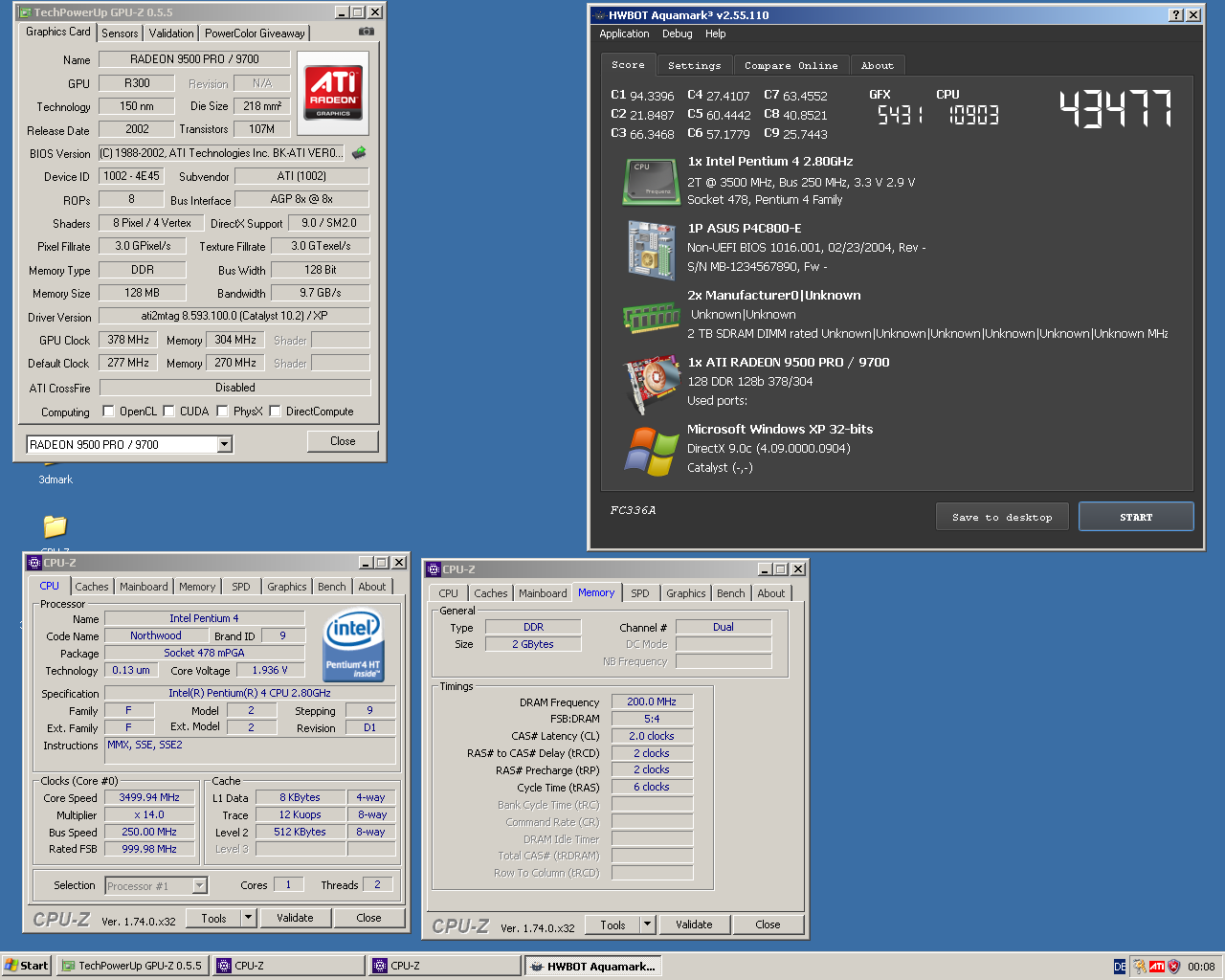The width and height of the screenshot is (1225, 980).
Task: Click the Aquamark total score 43477
Action: (1115, 109)
